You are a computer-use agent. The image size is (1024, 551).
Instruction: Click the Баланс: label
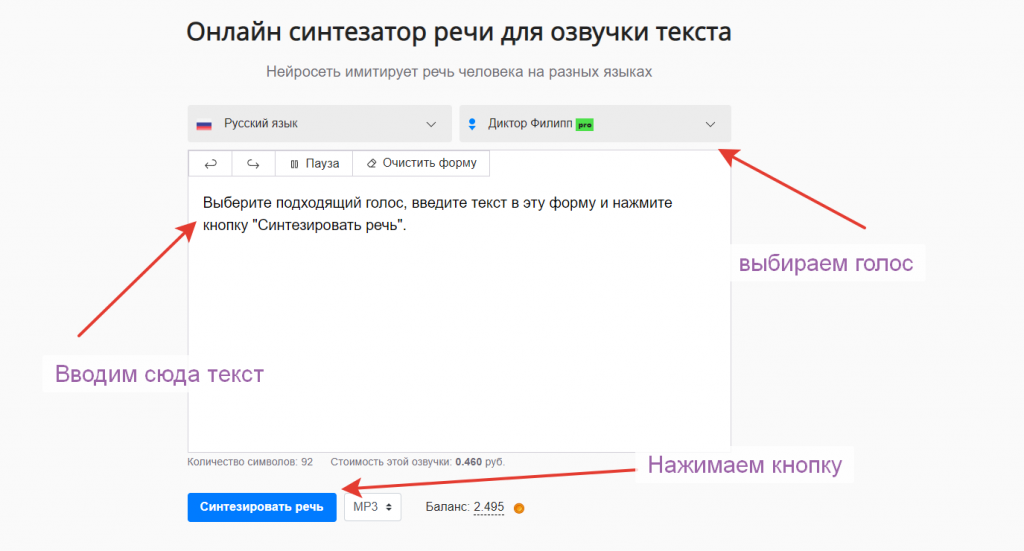[x=447, y=507]
